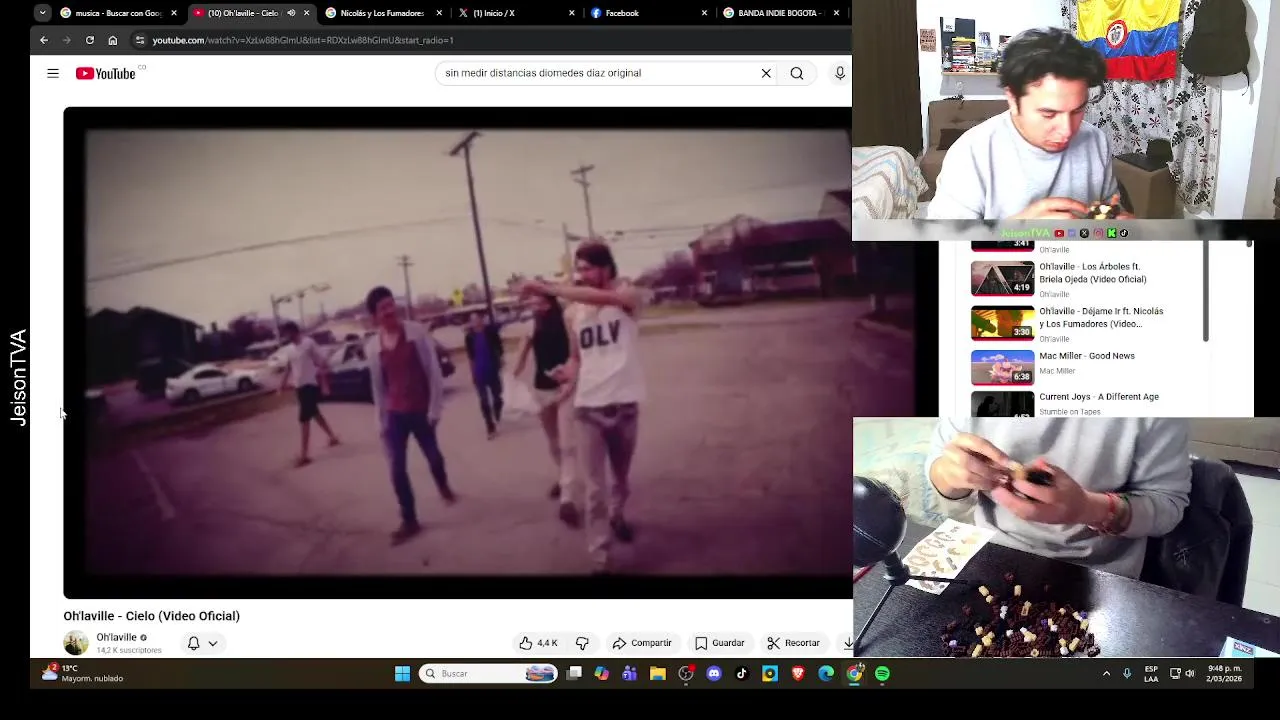Expand the subscription notification options chevron
1280x720 pixels.
pos(213,643)
